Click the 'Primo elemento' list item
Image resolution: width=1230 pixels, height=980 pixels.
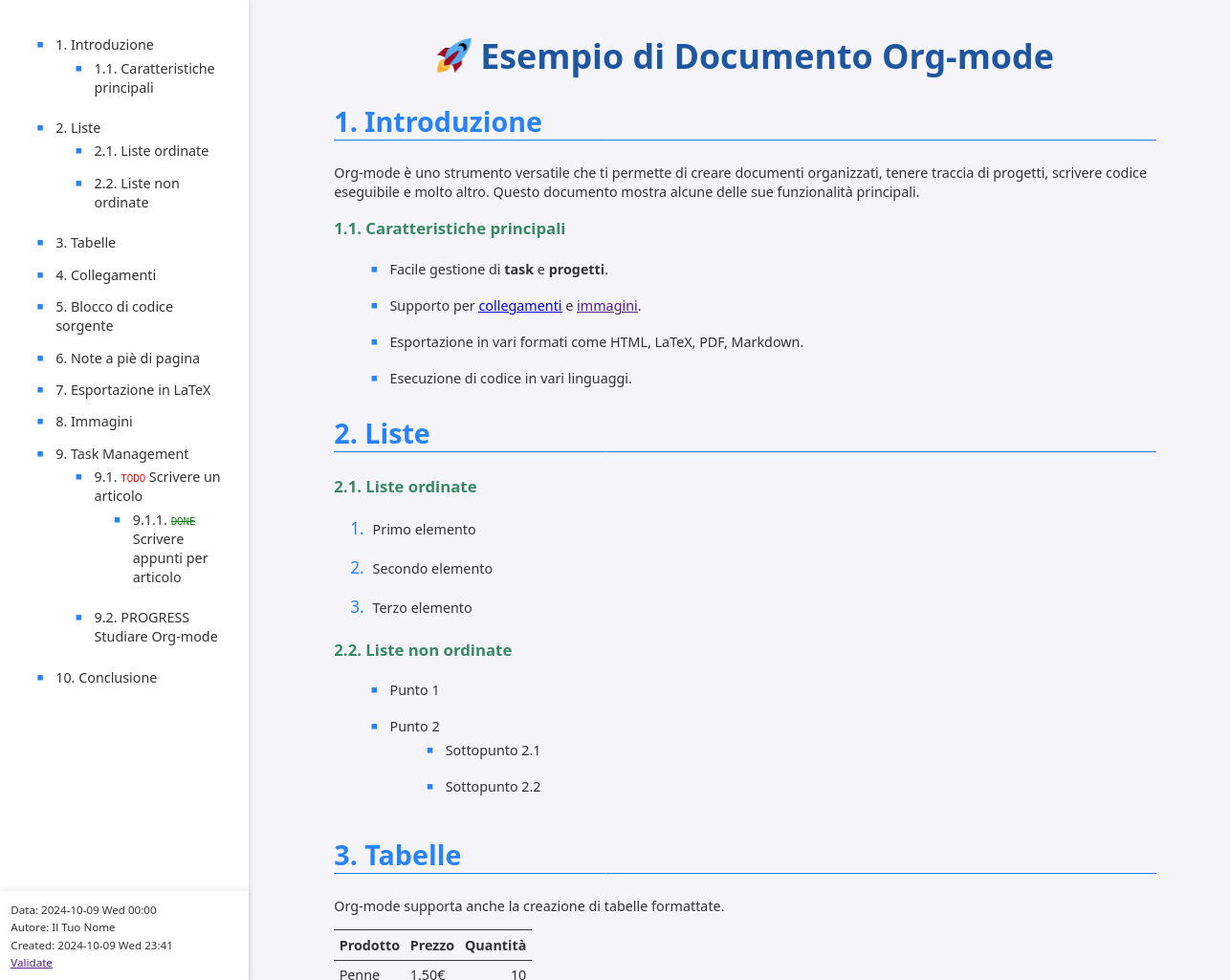424,530
